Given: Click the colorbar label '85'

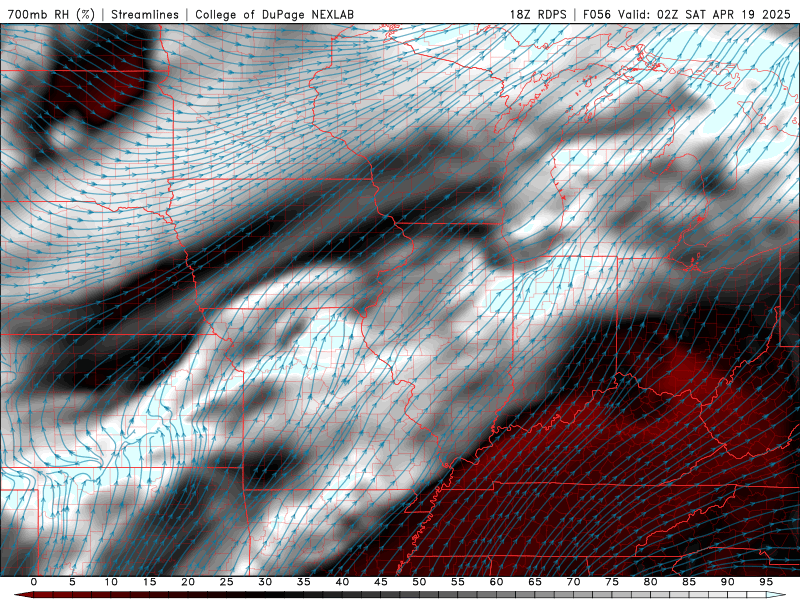Looking at the screenshot, I should (689, 582).
